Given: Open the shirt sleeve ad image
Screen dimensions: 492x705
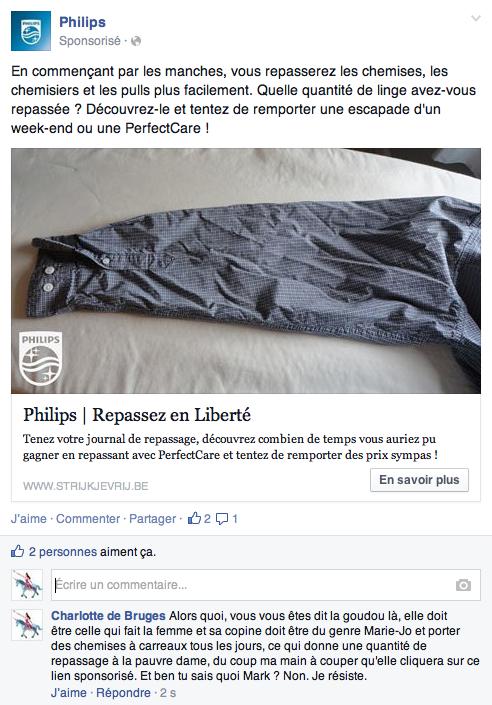Looking at the screenshot, I should tap(246, 271).
